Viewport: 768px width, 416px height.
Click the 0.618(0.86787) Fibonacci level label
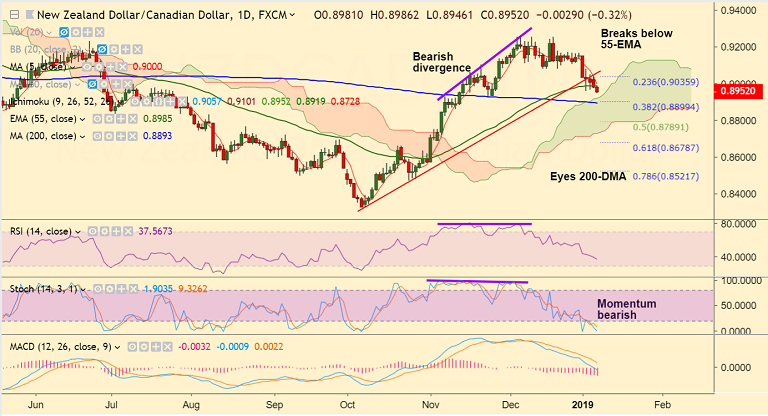tap(666, 147)
